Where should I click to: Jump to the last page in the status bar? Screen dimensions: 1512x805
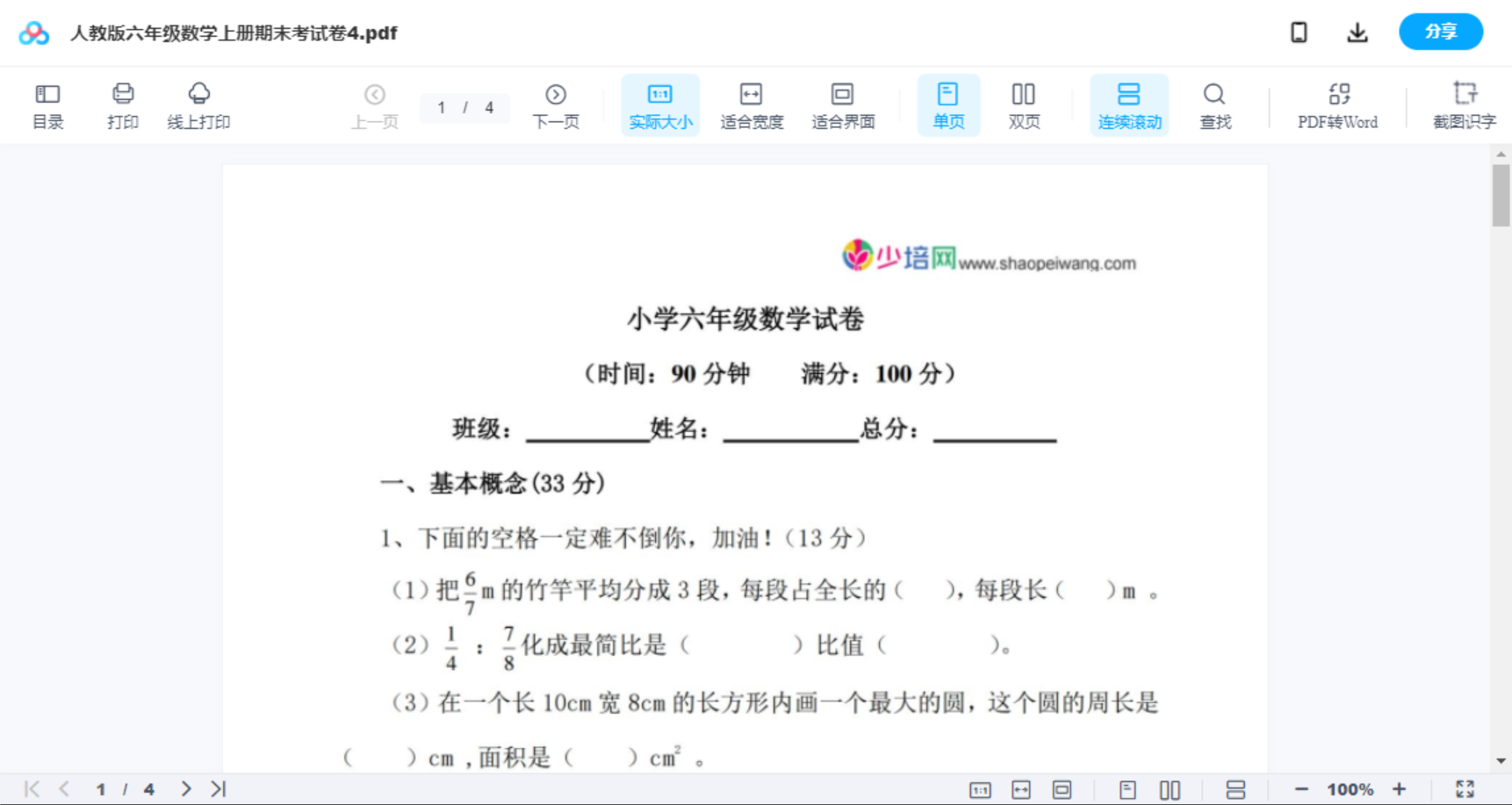coord(217,788)
